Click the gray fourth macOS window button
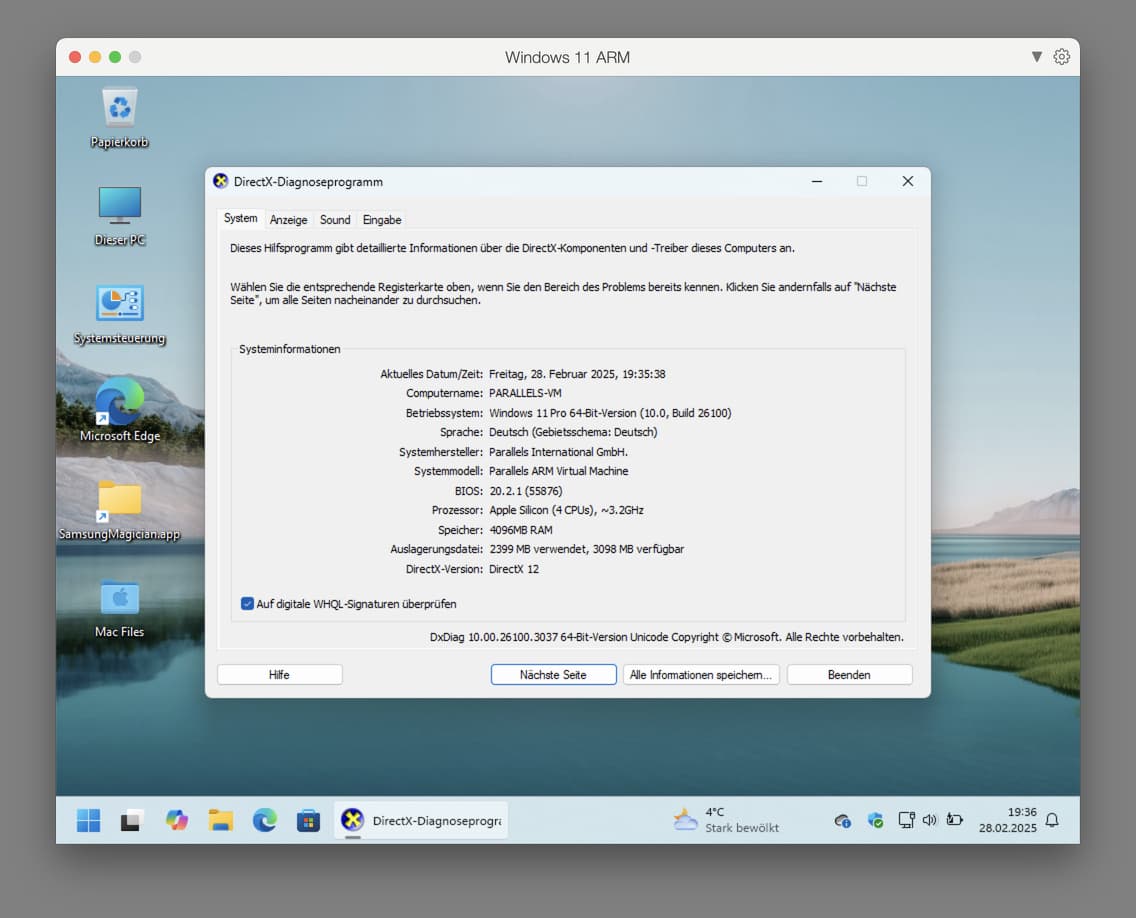The image size is (1136, 918). pyautogui.click(x=135, y=57)
